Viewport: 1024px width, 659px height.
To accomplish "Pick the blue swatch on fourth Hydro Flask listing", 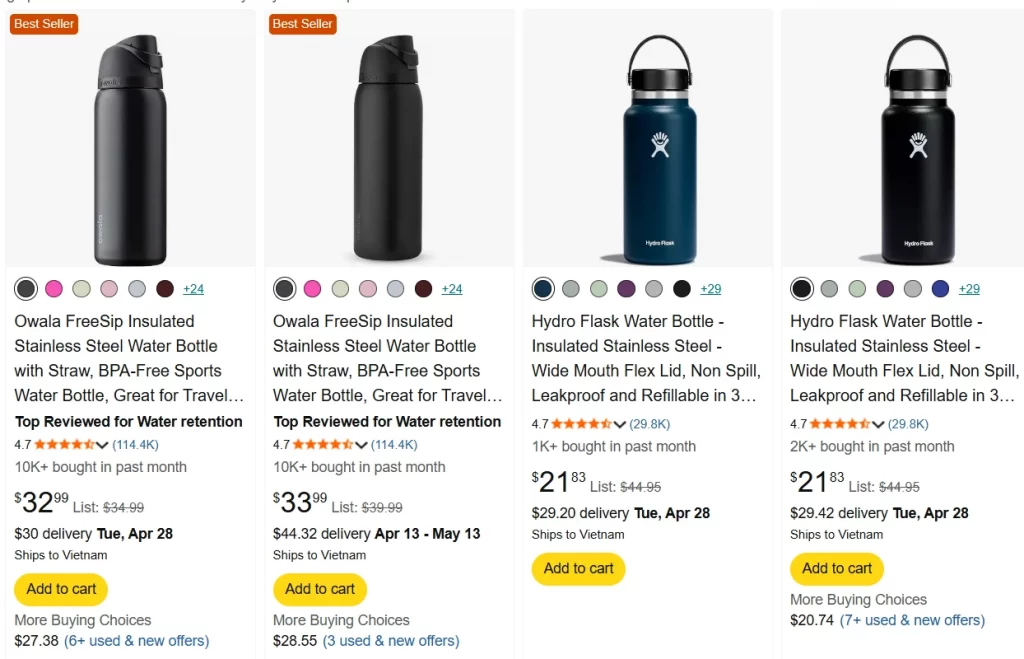I will click(940, 288).
